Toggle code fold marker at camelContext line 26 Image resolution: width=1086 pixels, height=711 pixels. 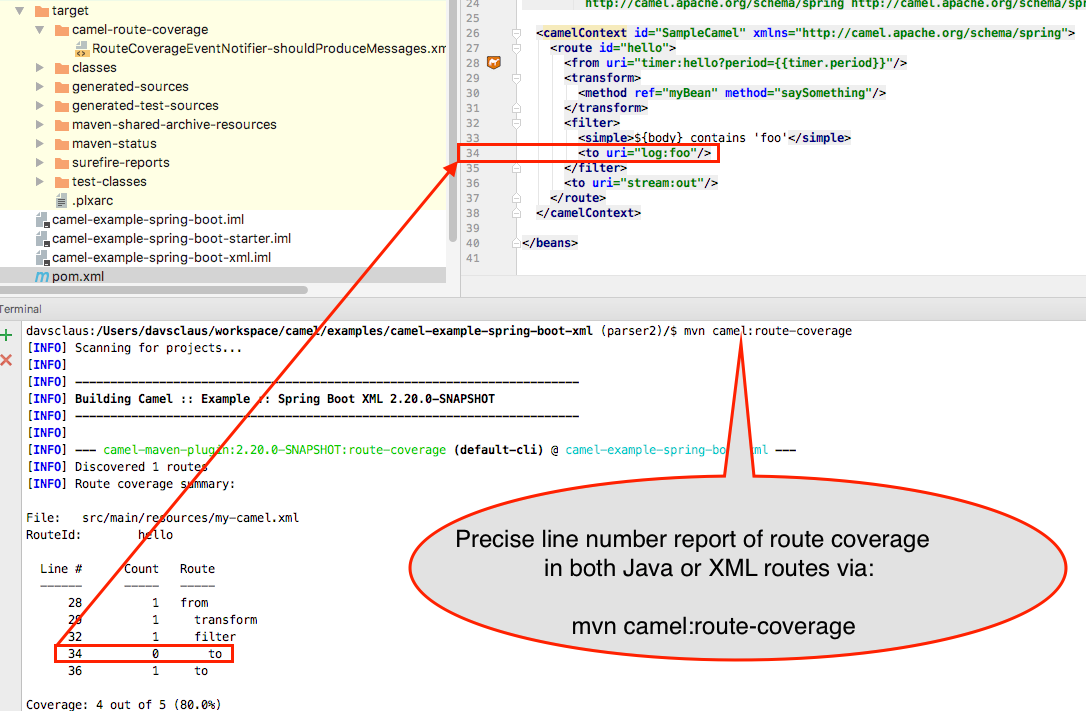pyautogui.click(x=517, y=33)
